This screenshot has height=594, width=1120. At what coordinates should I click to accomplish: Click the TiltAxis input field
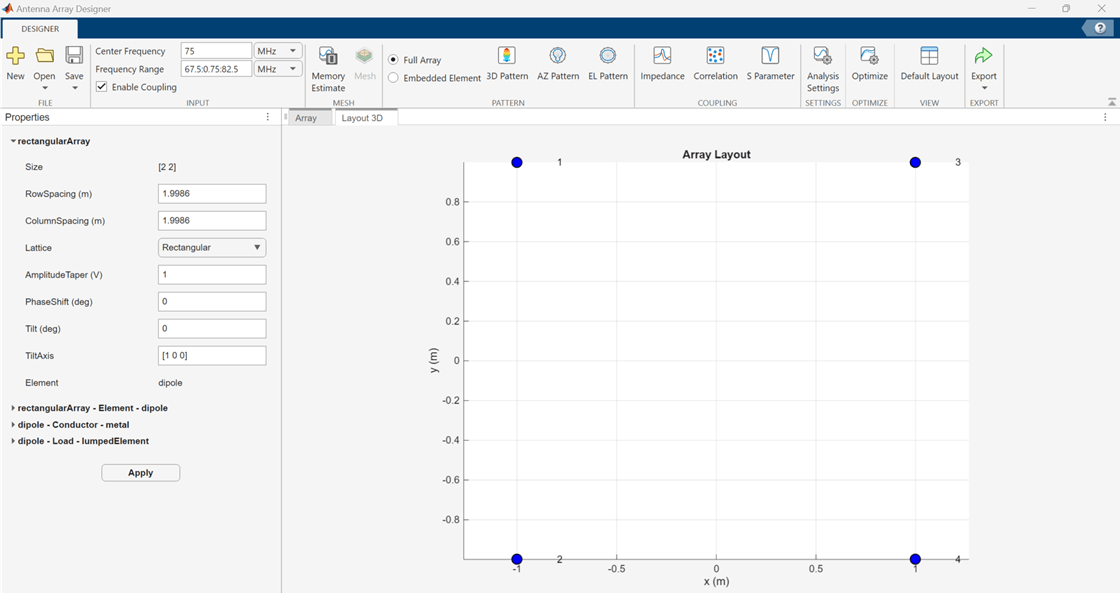pyautogui.click(x=212, y=356)
